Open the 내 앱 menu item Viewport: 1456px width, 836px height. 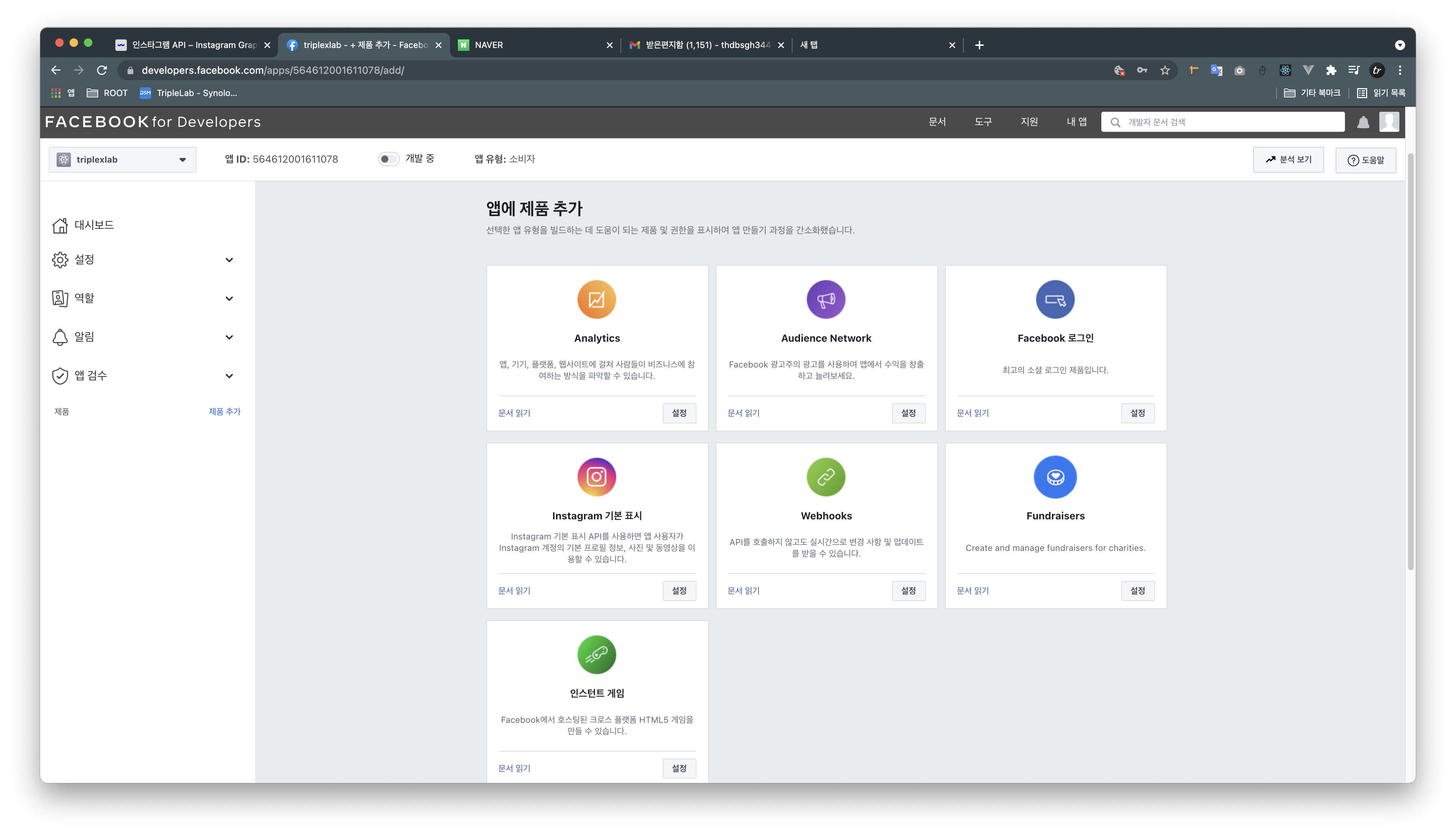click(1076, 122)
